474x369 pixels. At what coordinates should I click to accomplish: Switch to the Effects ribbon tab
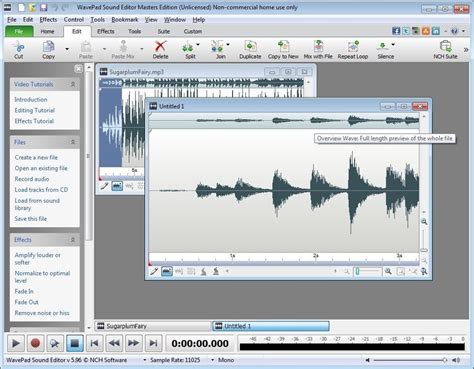106,31
